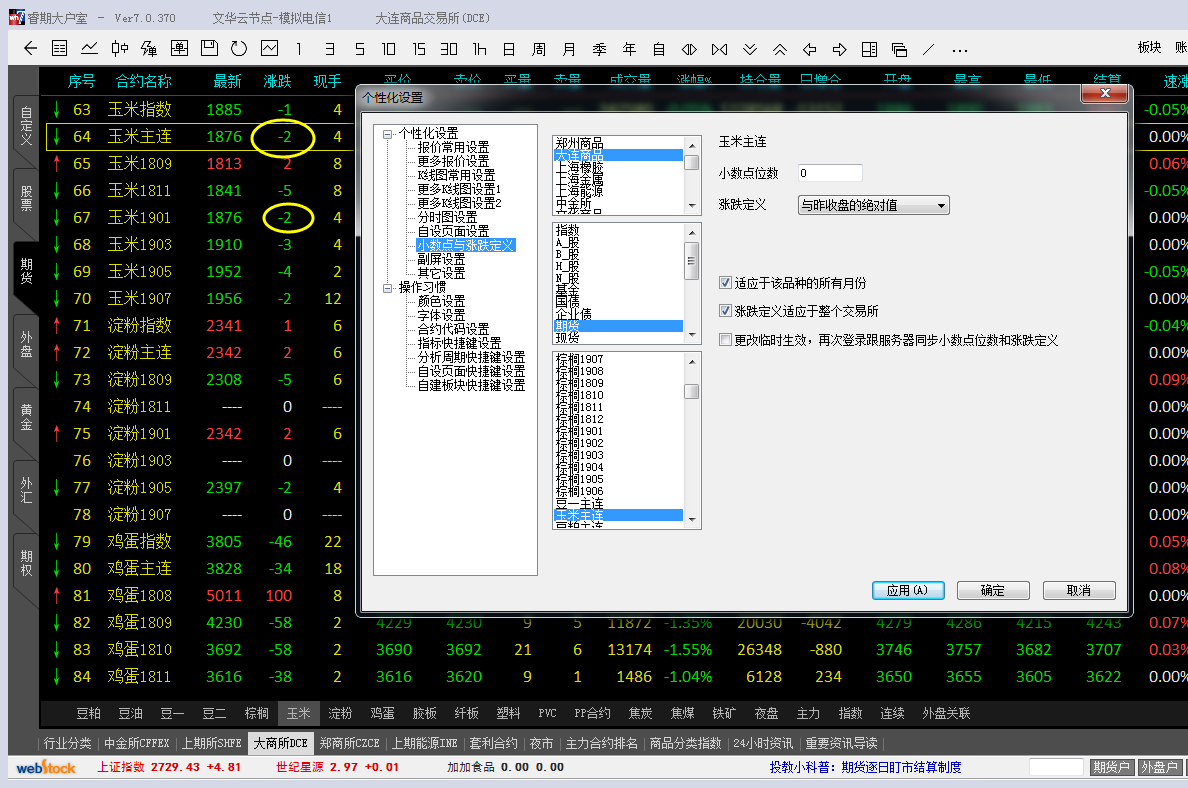Select the 鸡蛋 product tab

(382, 714)
